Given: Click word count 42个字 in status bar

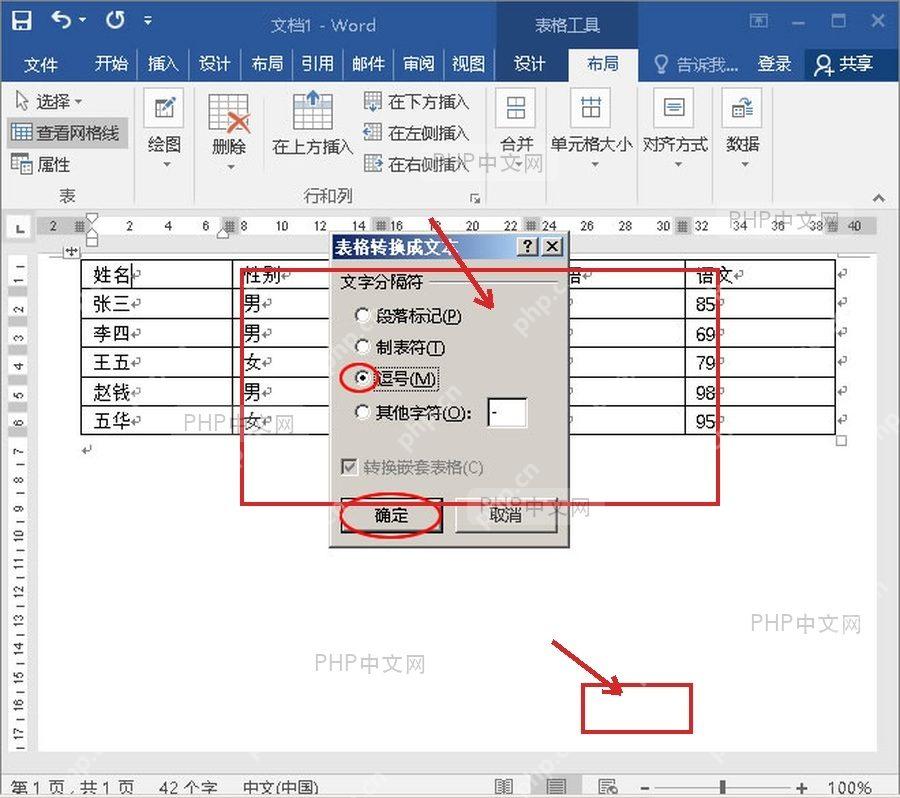Looking at the screenshot, I should 188,788.
